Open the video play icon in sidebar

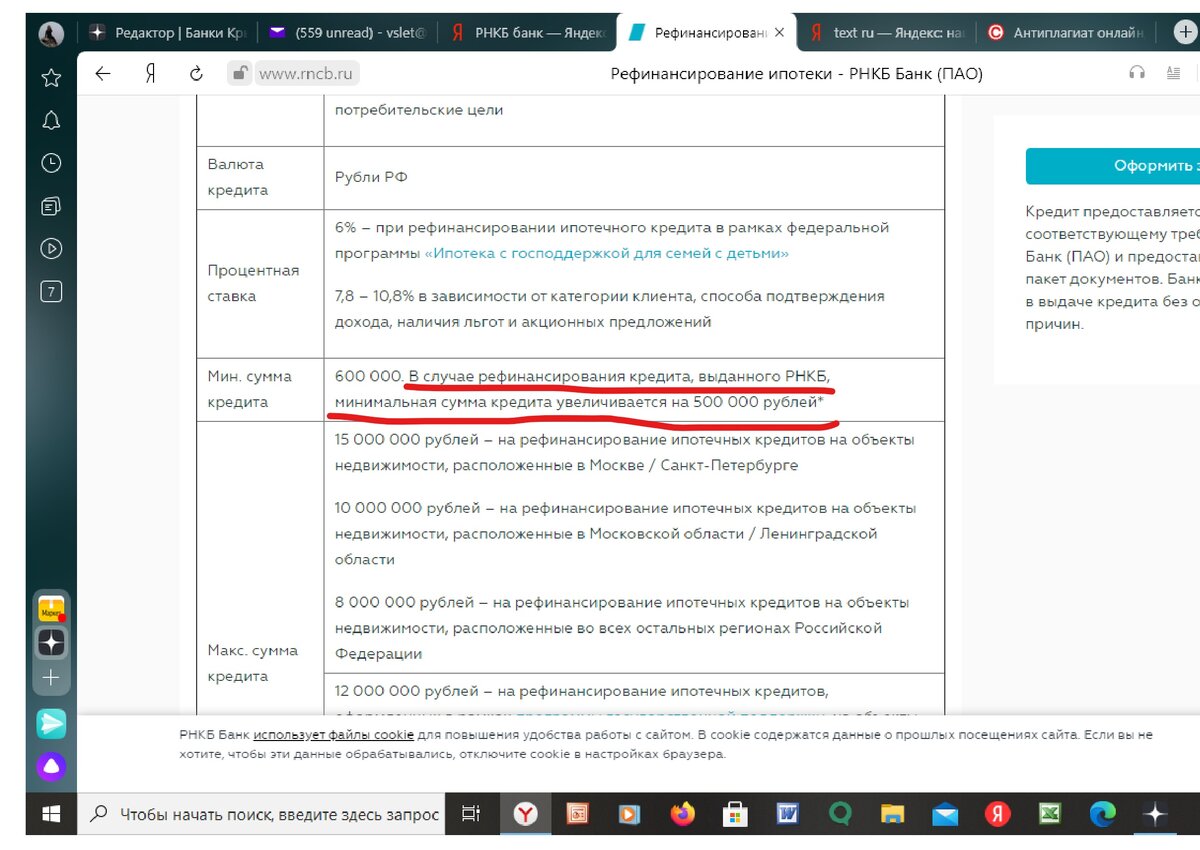tap(51, 248)
